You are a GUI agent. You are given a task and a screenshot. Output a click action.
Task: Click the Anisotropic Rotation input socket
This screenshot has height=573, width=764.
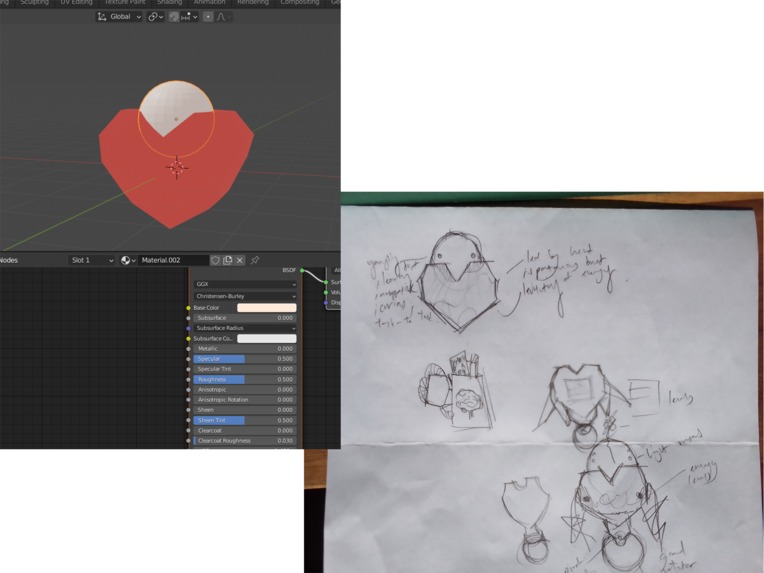coord(189,400)
